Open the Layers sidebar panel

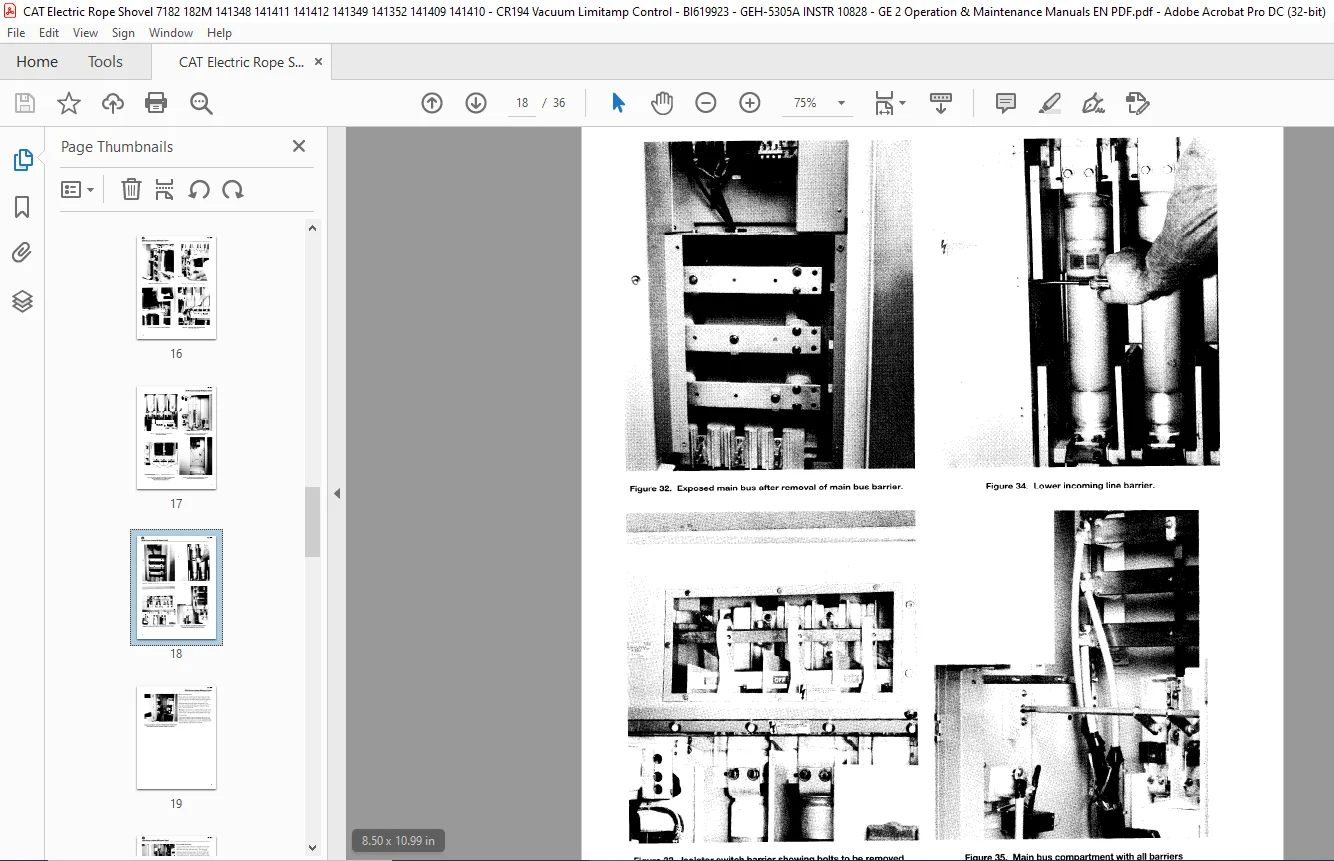point(22,300)
